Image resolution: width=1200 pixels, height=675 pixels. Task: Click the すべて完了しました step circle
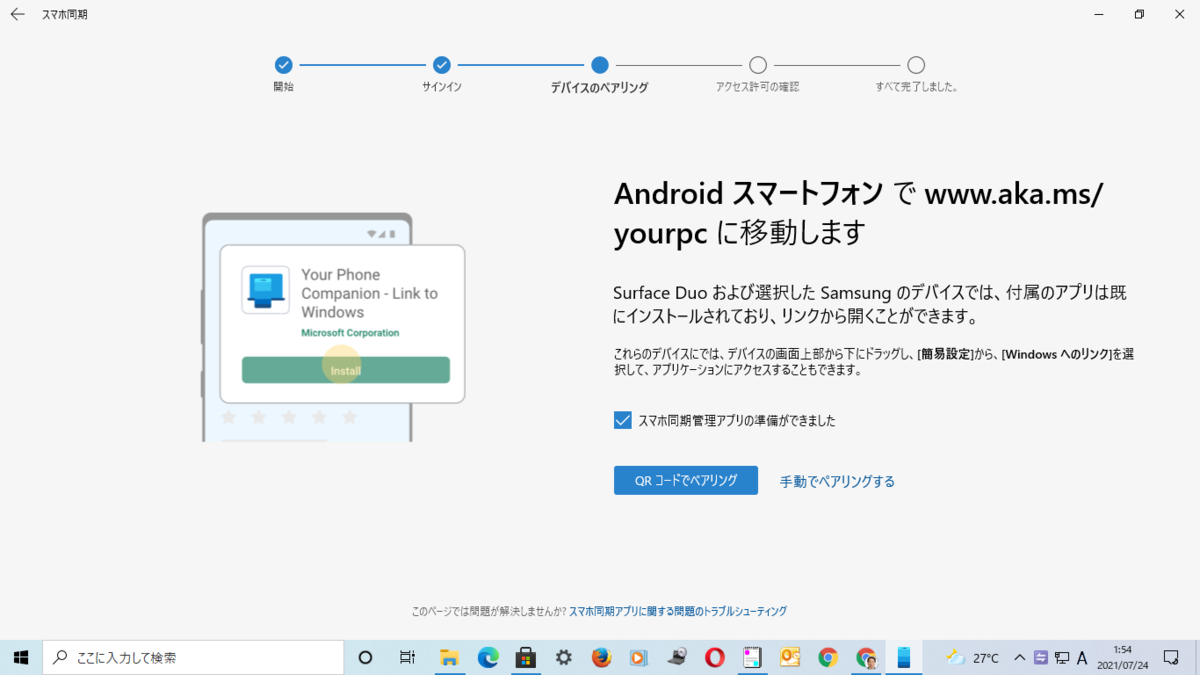[x=916, y=65]
